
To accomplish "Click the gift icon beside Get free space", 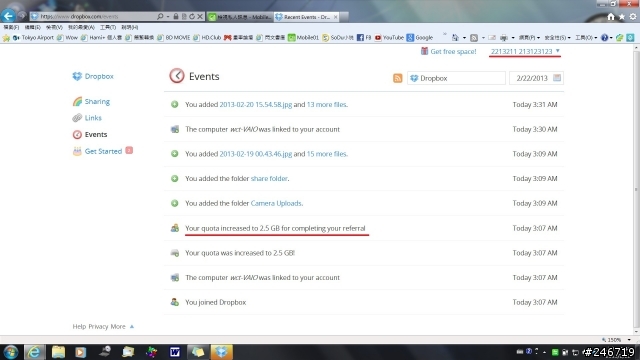I will click(424, 51).
